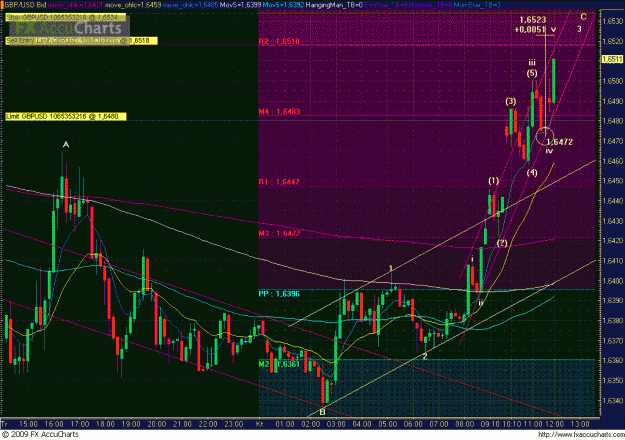The width and height of the screenshot is (625, 440).
Task: Click 1.6400 on the price axis
Action: click(x=613, y=281)
